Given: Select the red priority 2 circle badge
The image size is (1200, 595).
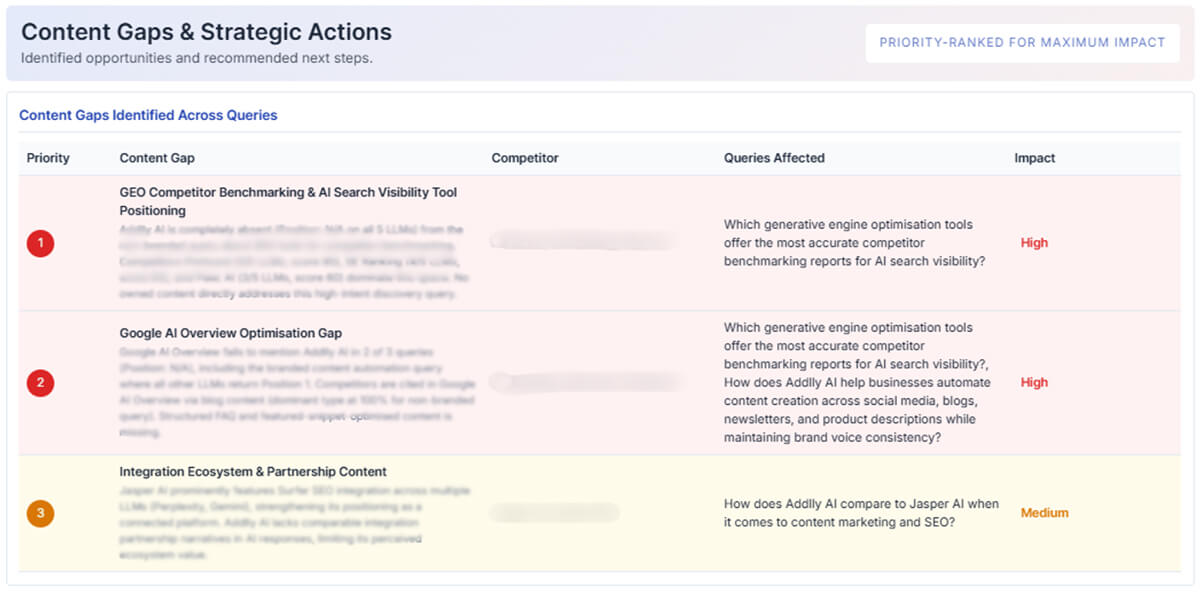Looking at the screenshot, I should coord(40,382).
